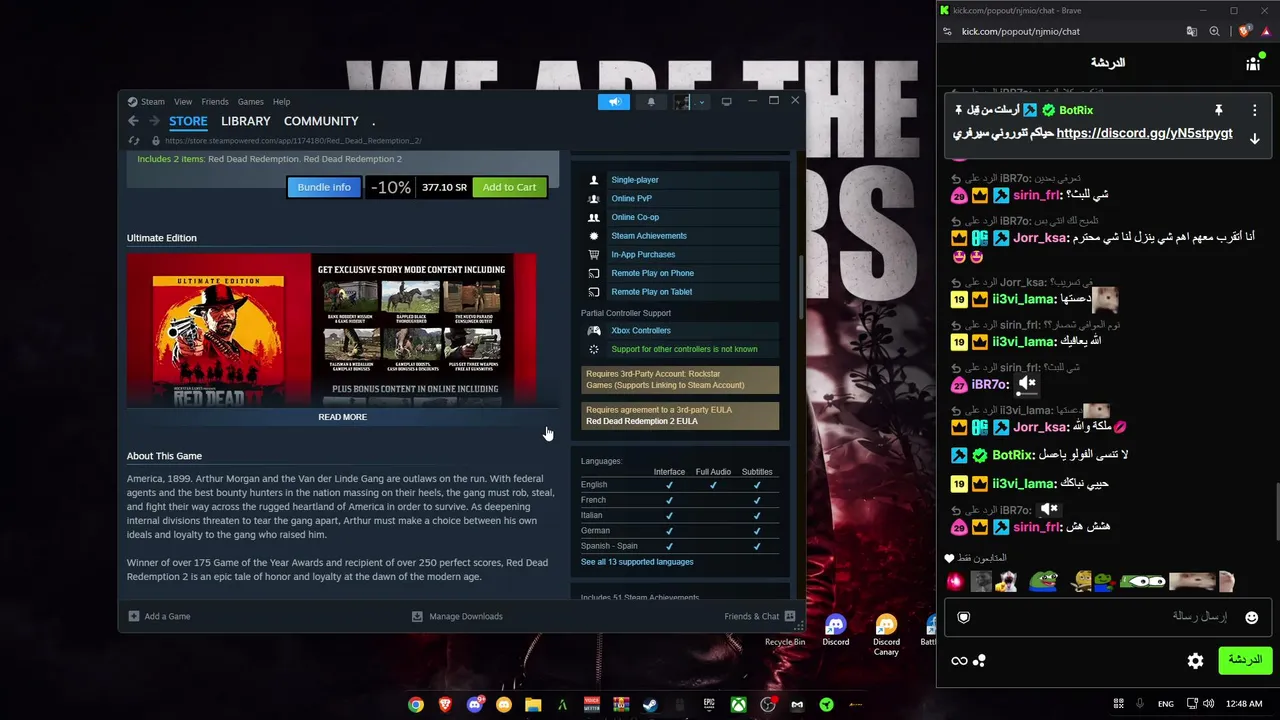Click the shield icon in chat input

(x=964, y=617)
